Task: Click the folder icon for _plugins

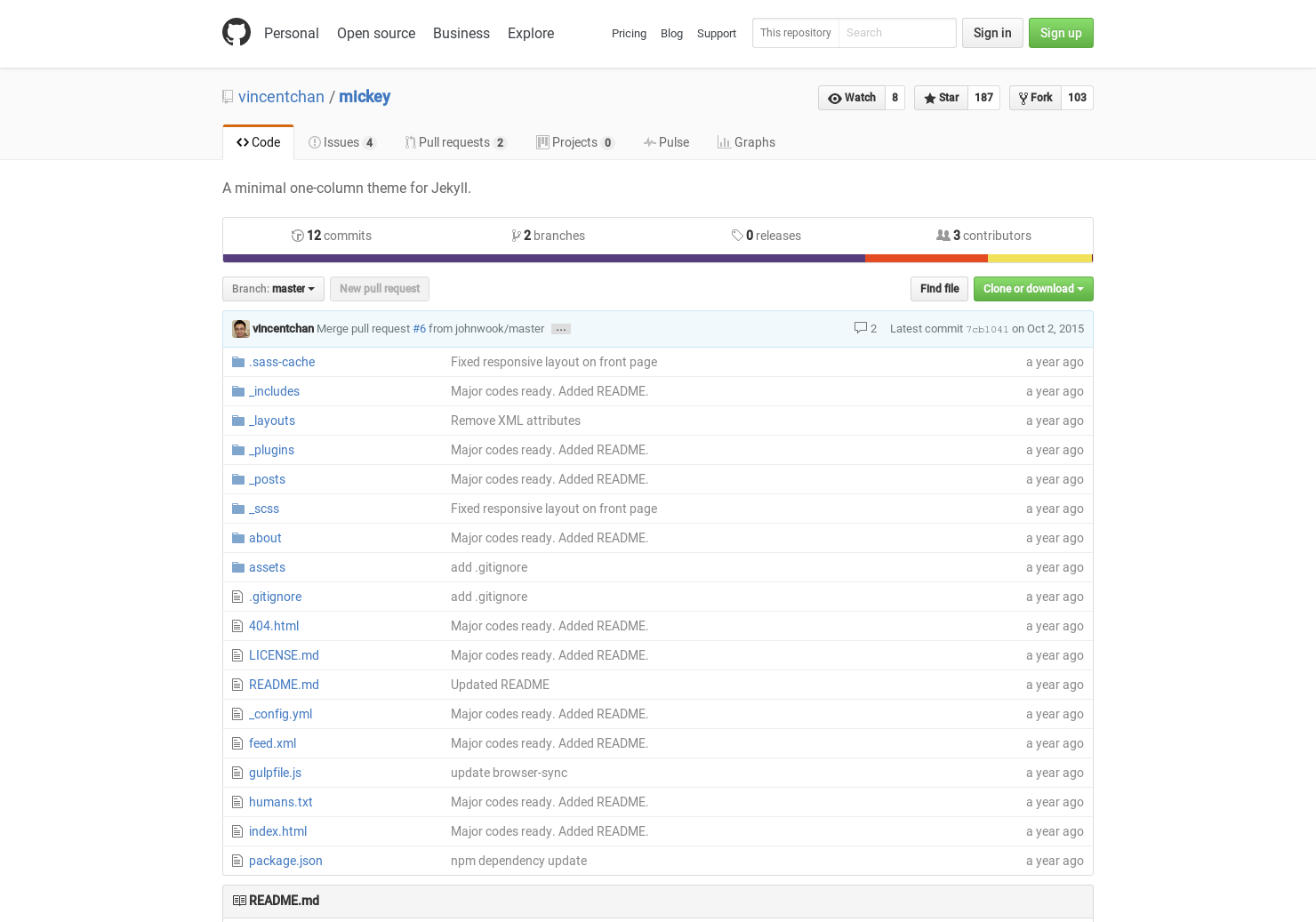Action: [238, 450]
